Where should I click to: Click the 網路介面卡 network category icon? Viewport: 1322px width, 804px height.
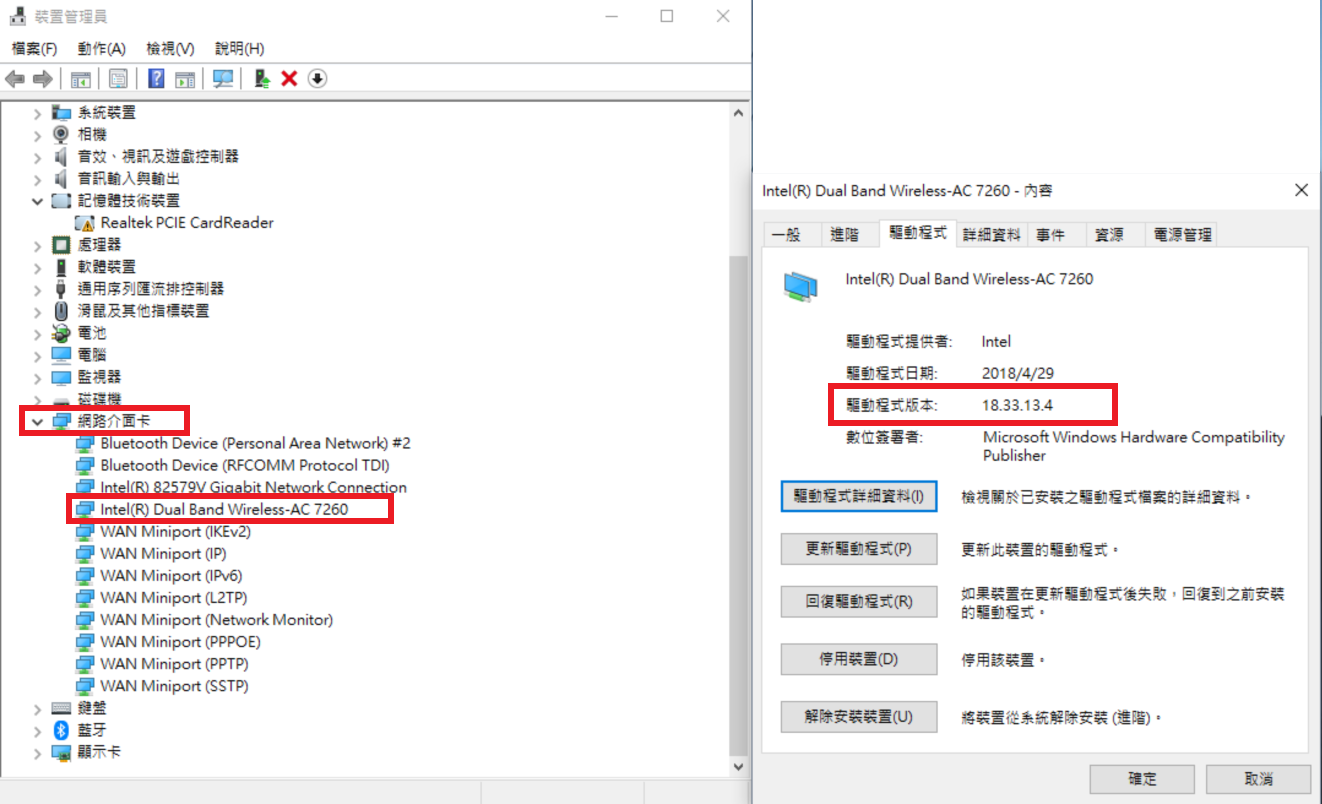(x=61, y=421)
